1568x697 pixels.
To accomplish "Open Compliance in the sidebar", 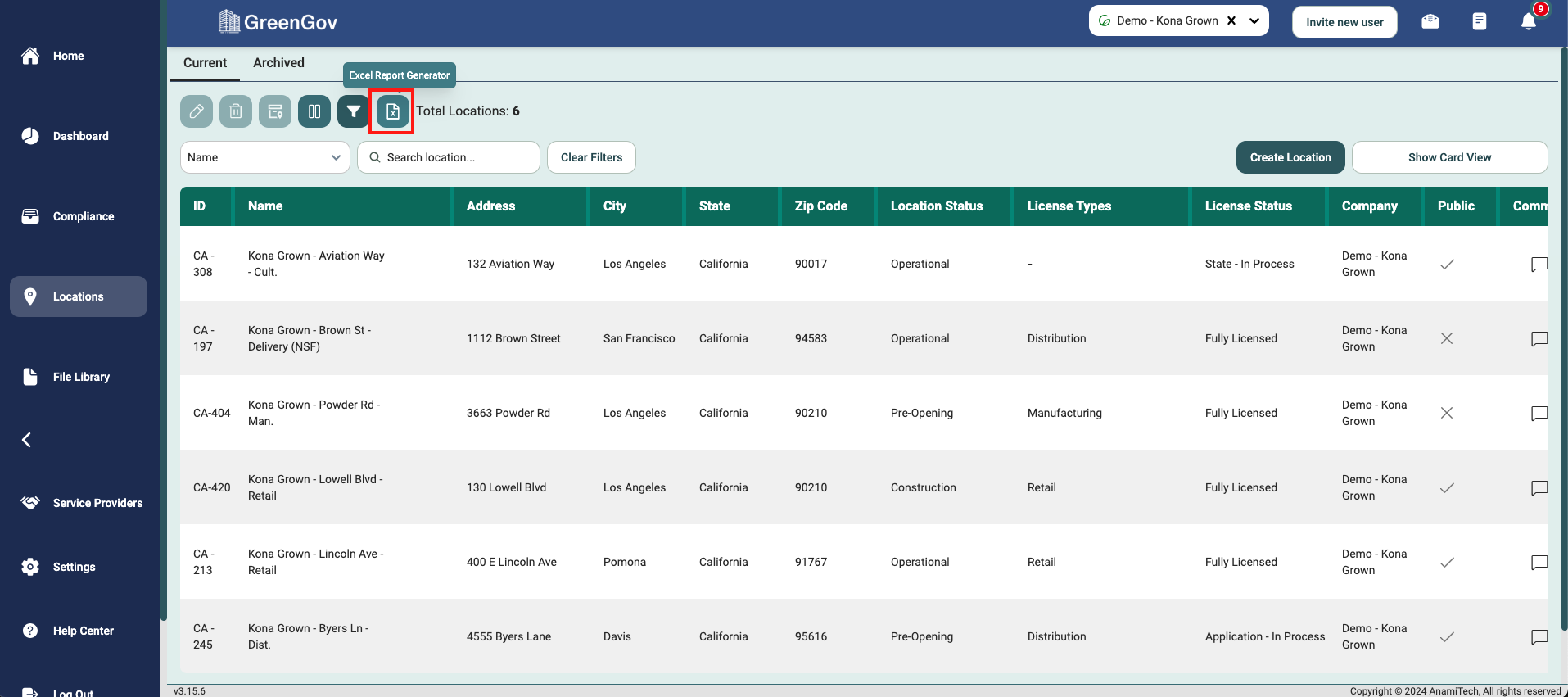I will pos(83,216).
